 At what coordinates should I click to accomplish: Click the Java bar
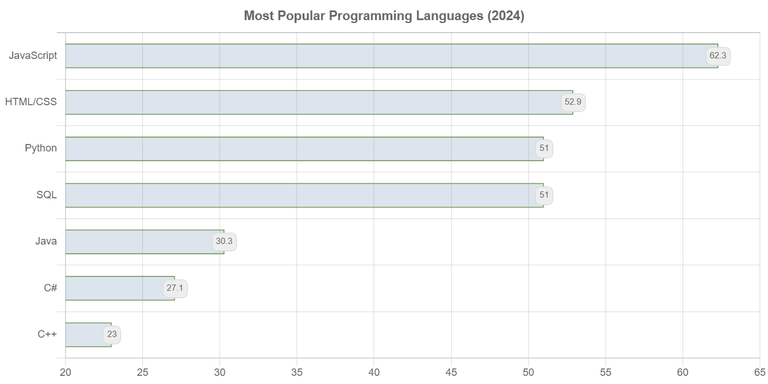click(x=144, y=241)
